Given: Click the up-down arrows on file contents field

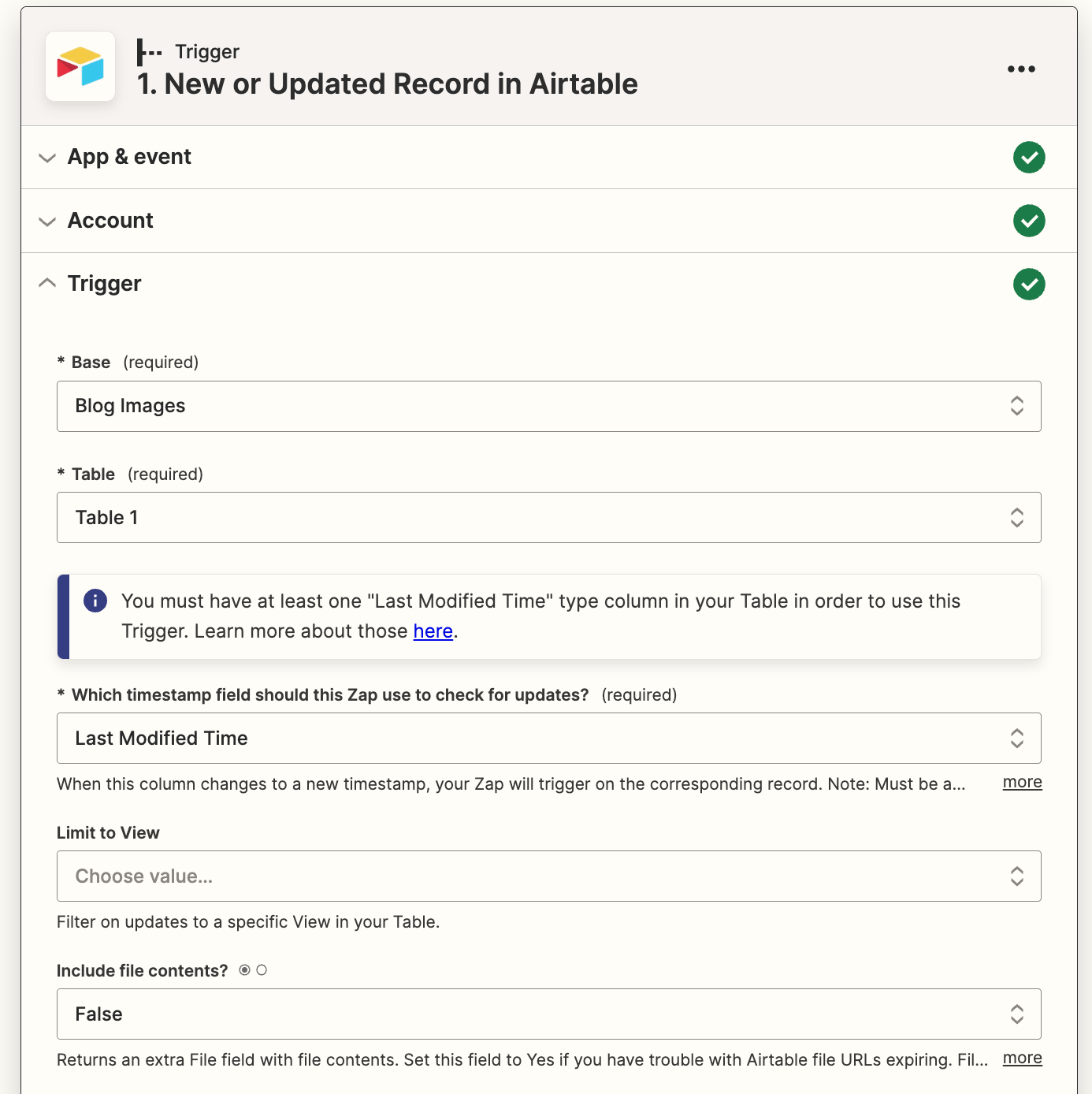Looking at the screenshot, I should [x=1017, y=1014].
